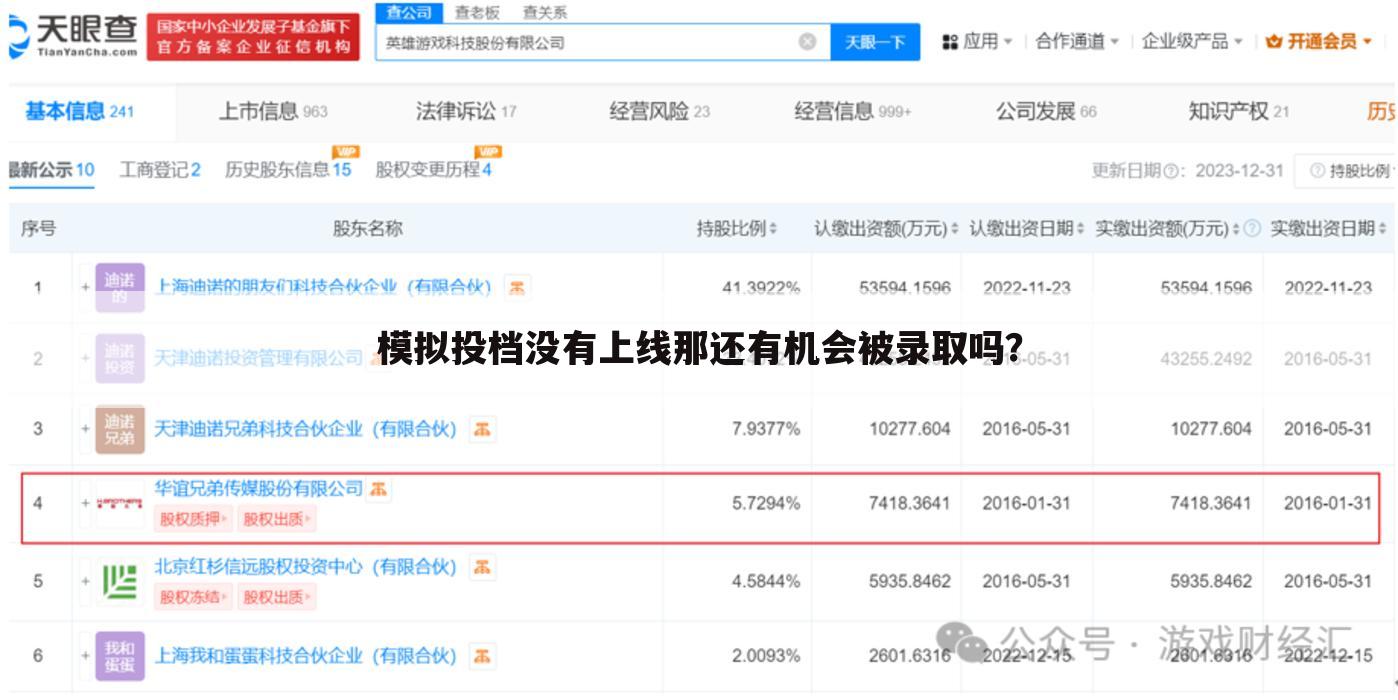The width and height of the screenshot is (1398, 700).
Task: Select the 工商登记 2 sub-tab
Action: 160,170
